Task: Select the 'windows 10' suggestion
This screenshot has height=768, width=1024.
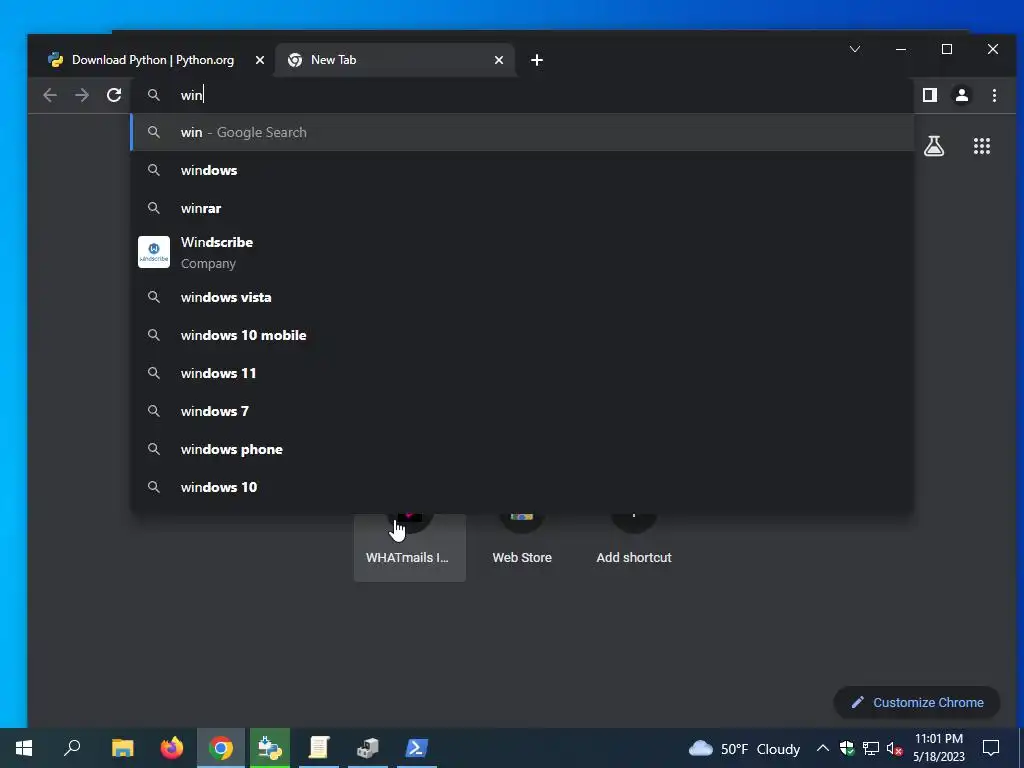Action: [522, 487]
